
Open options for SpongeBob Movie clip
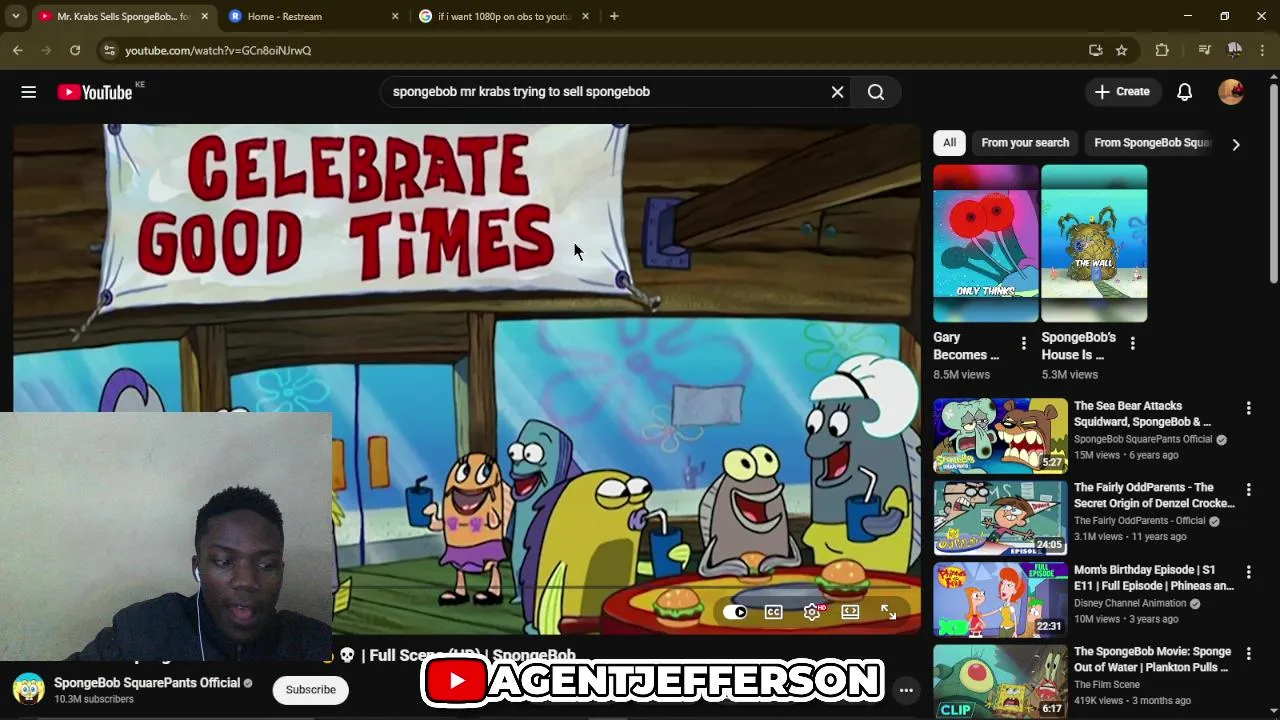tap(1248, 654)
